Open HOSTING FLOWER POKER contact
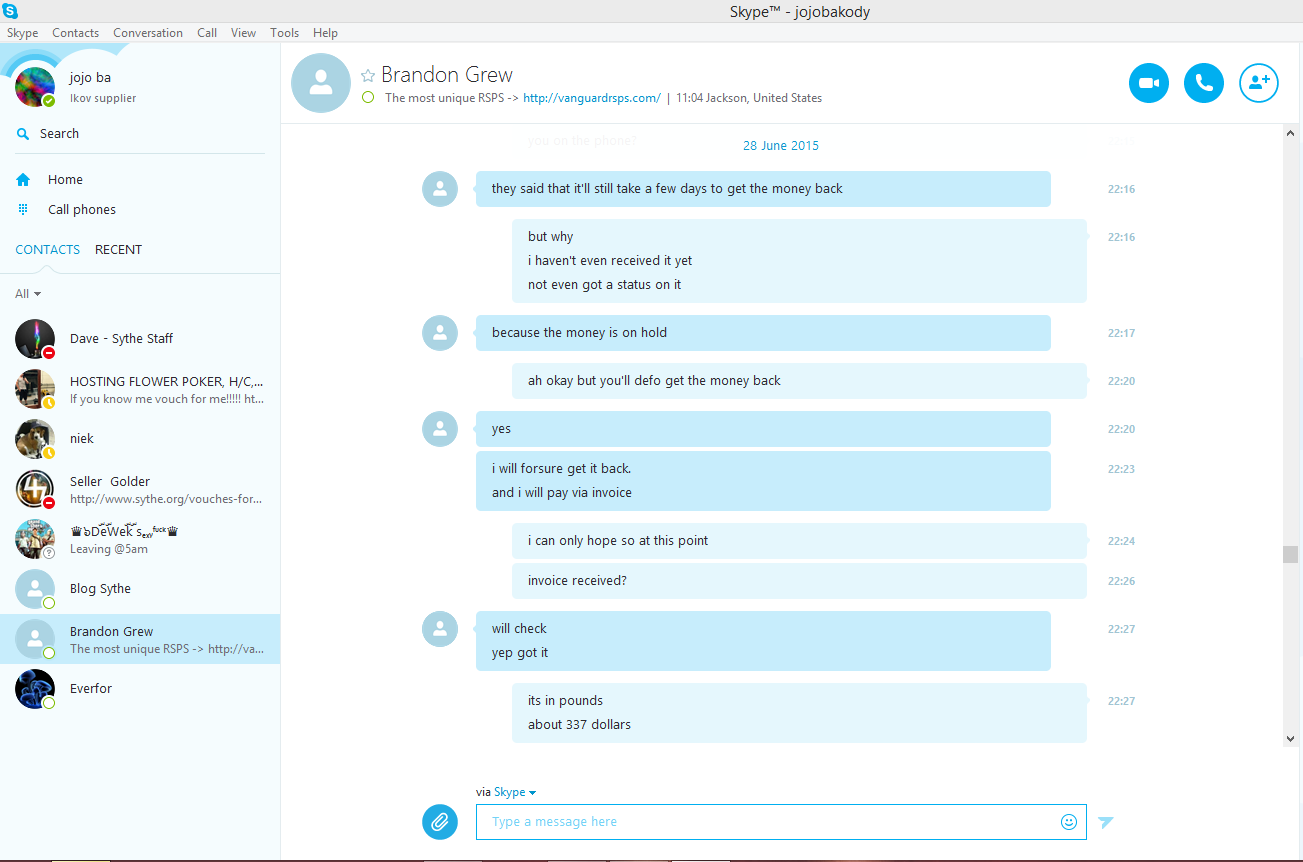1303x862 pixels. click(140, 389)
